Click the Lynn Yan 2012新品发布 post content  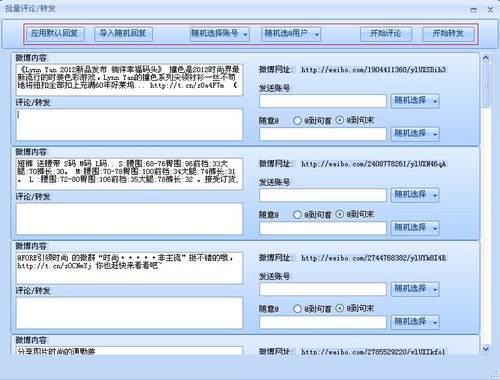tap(129, 80)
